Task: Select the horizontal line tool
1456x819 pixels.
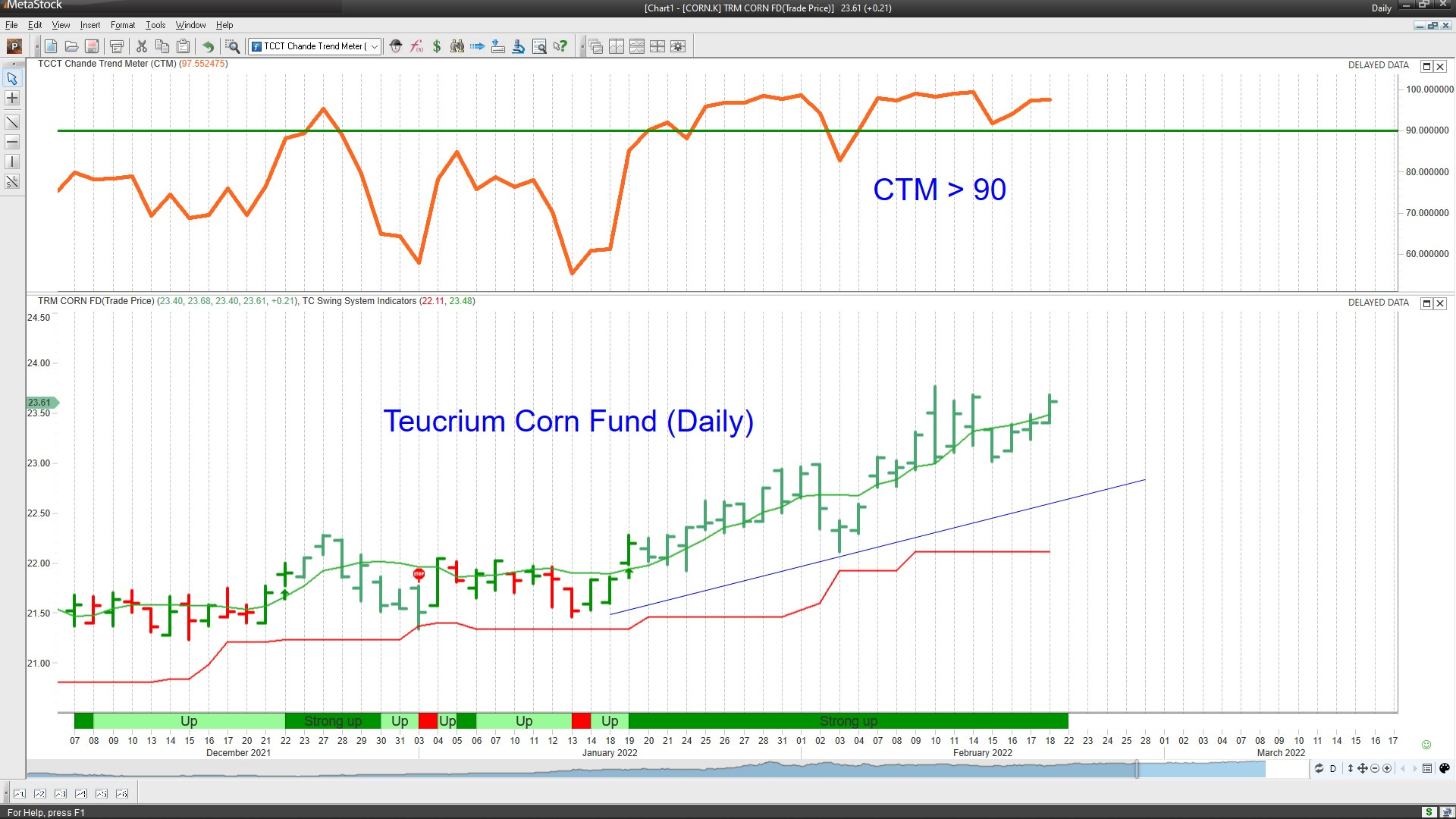Action: point(12,142)
